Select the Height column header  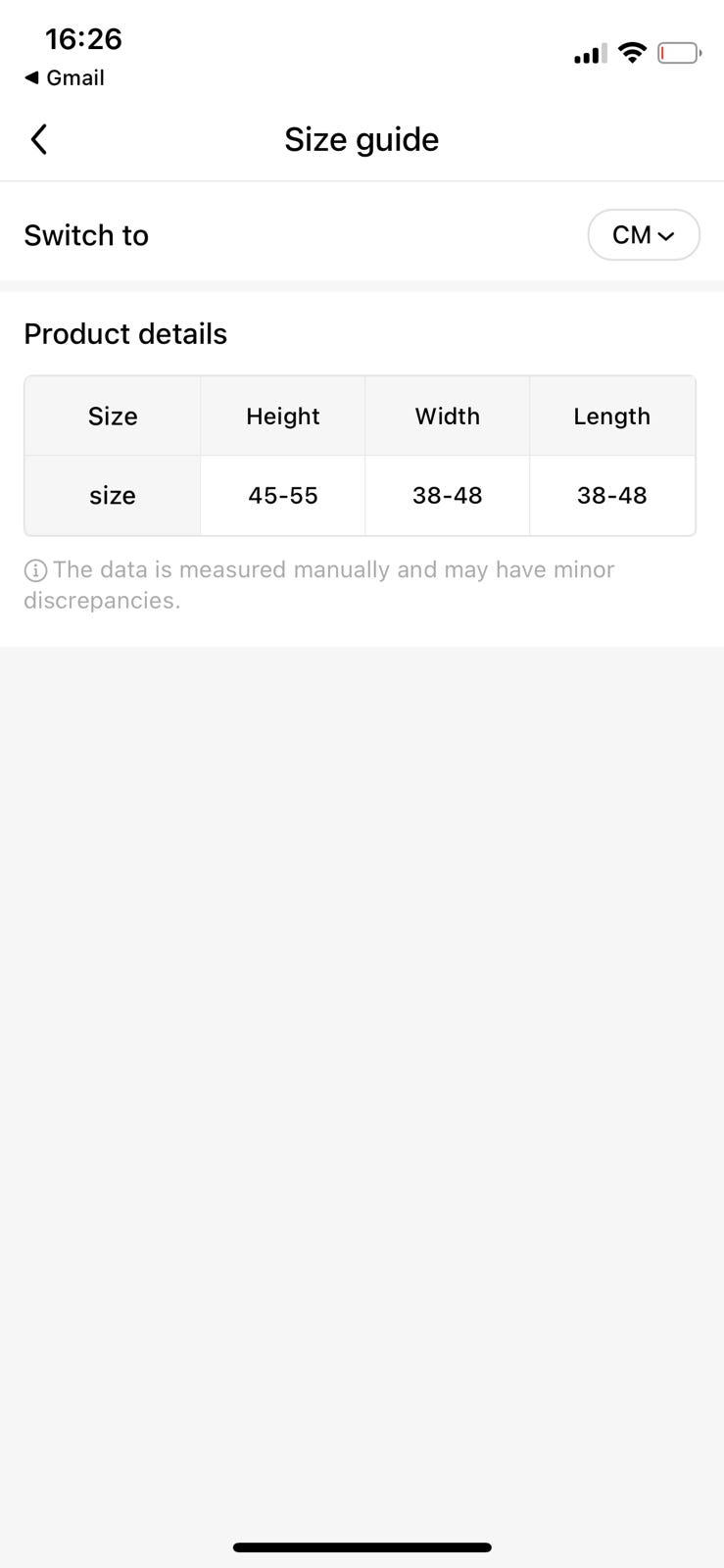282,416
